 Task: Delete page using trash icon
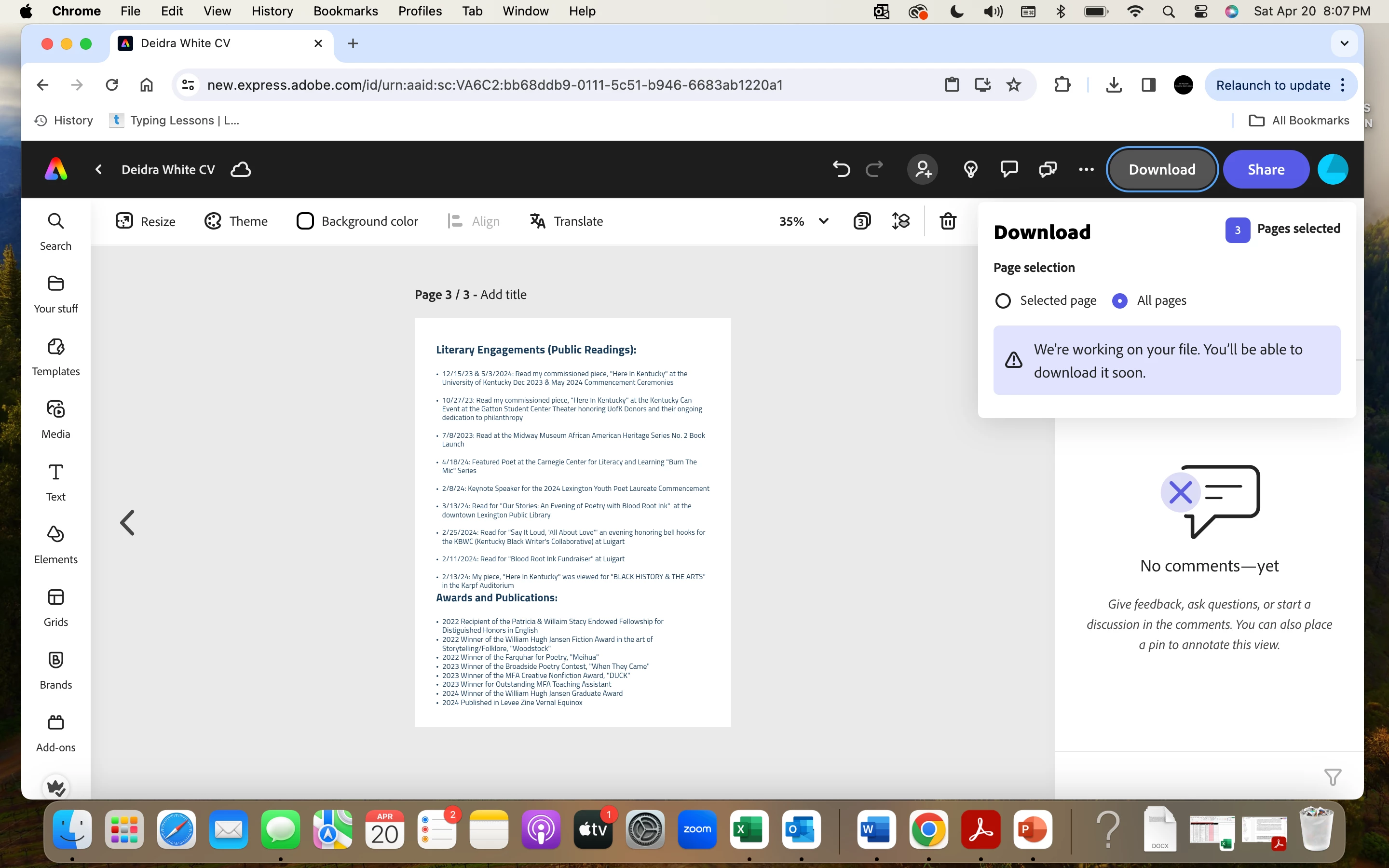point(948,221)
